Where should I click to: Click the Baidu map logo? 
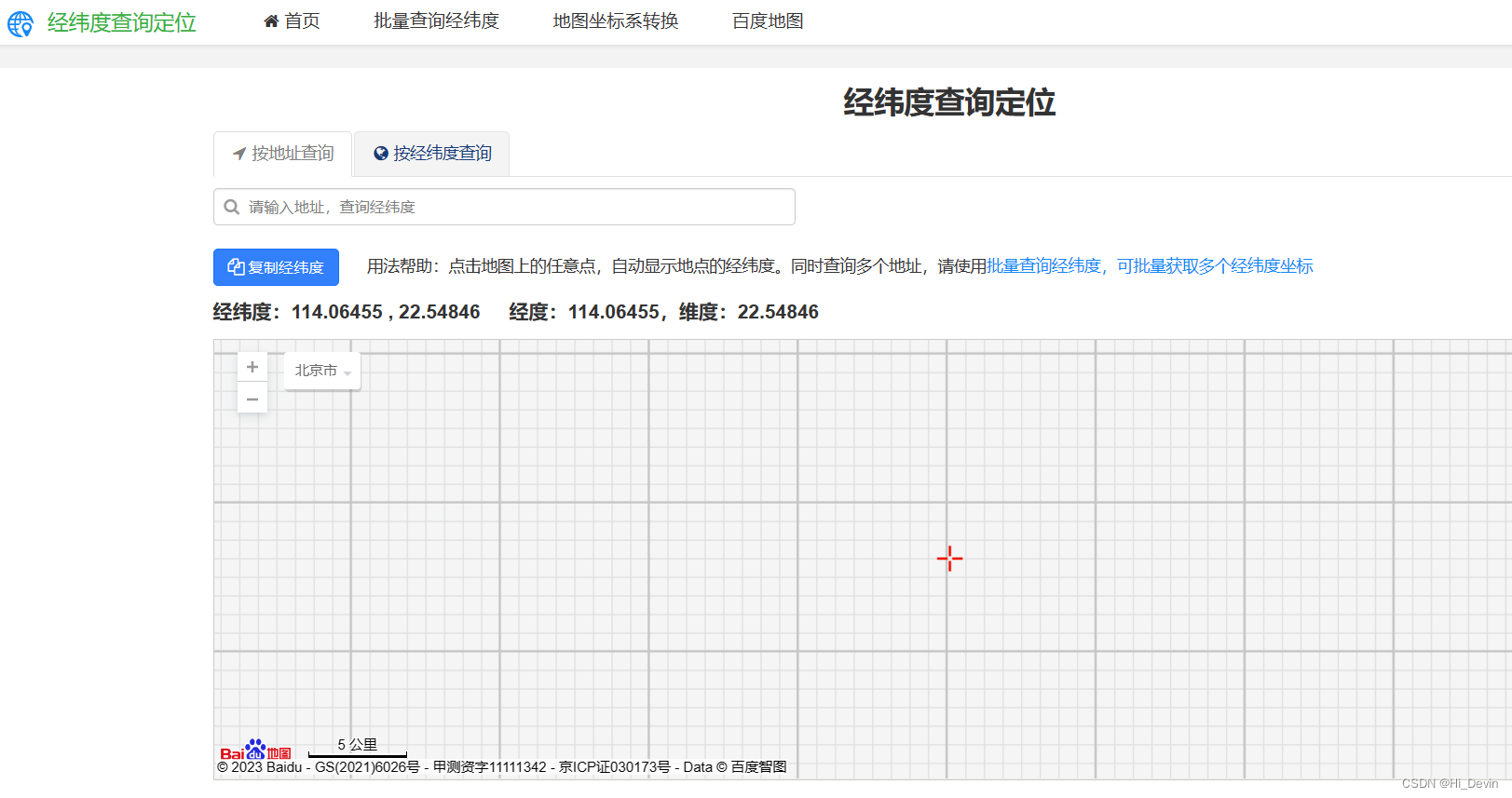point(255,750)
